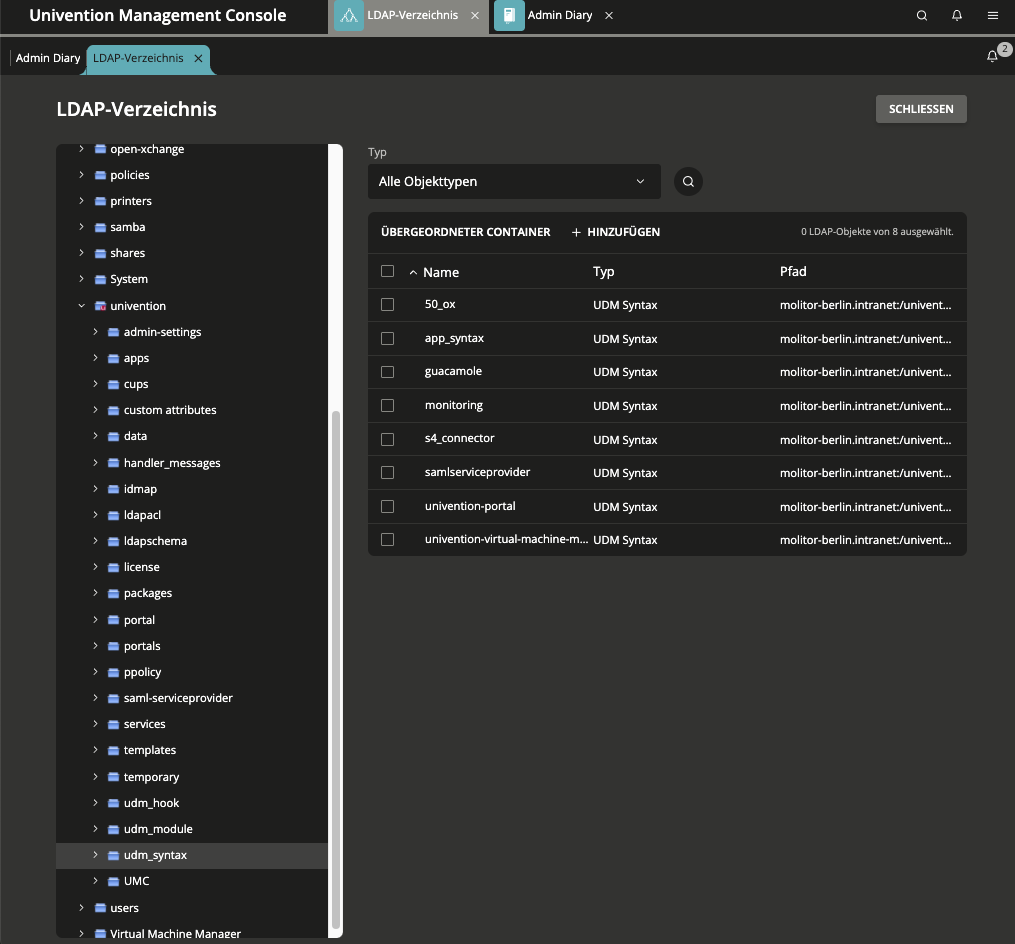Viewport: 1015px width, 944px height.
Task: Click HINZUFÜGEN to add an object
Action: coord(615,232)
